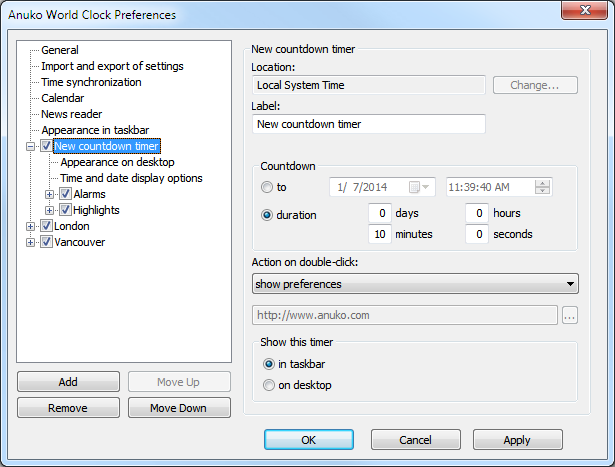Uncheck the New countdown timer checkbox
Image resolution: width=615 pixels, height=467 pixels.
coord(46,146)
